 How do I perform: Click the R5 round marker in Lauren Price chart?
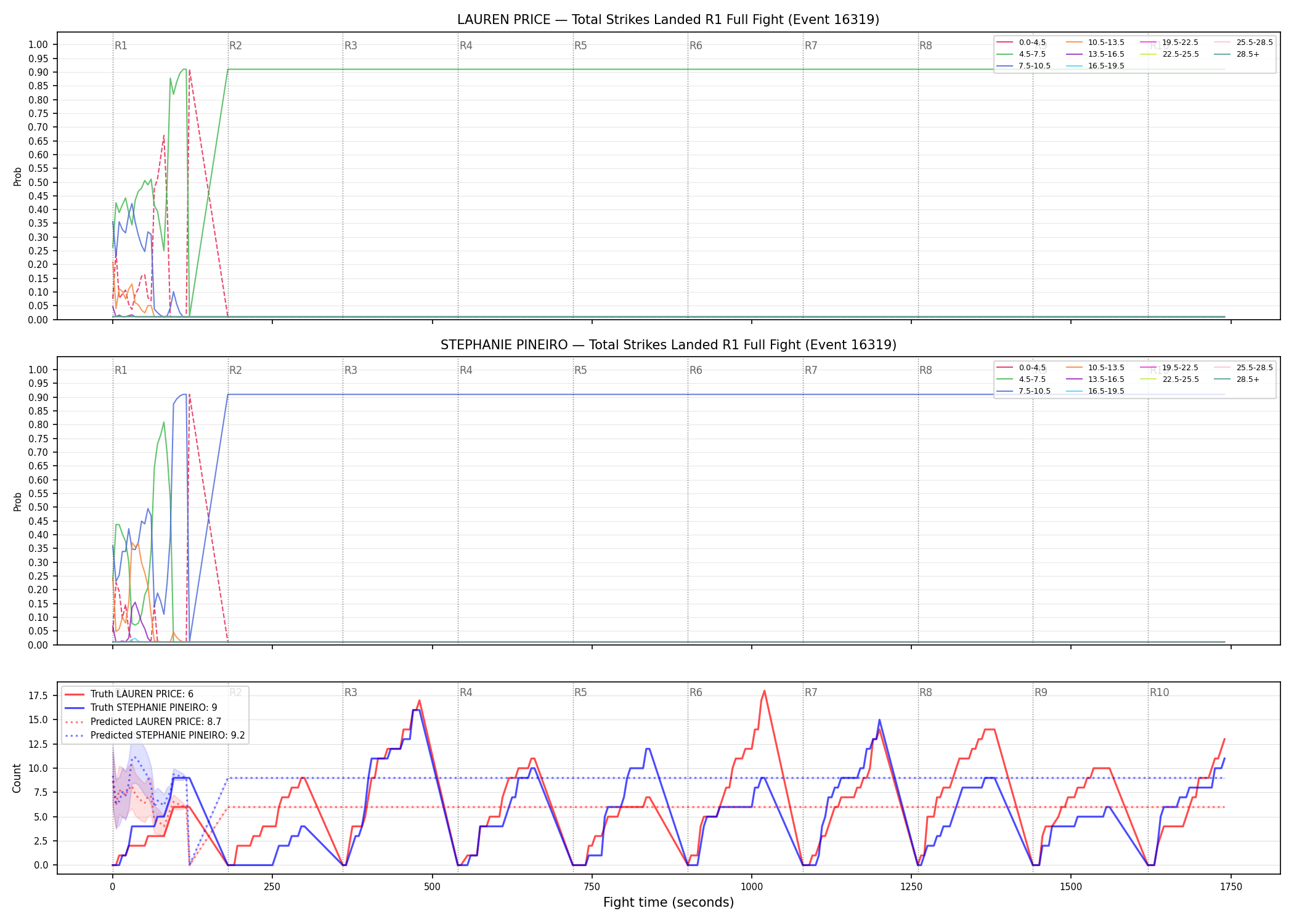point(580,46)
